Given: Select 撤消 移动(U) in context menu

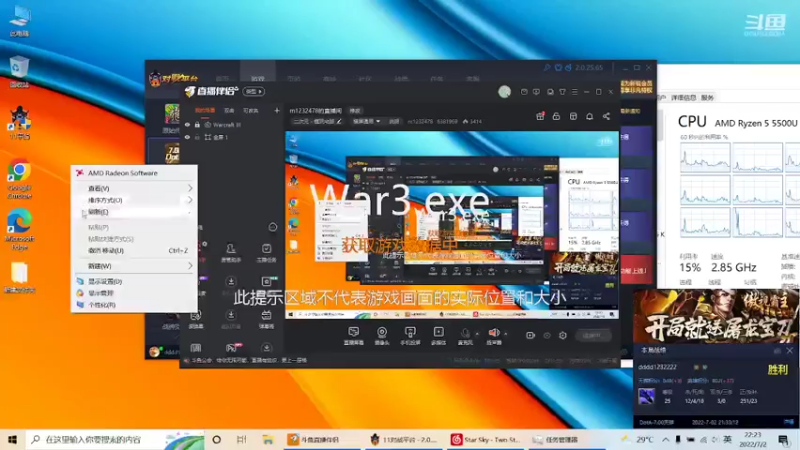Looking at the screenshot, I should coord(134,251).
